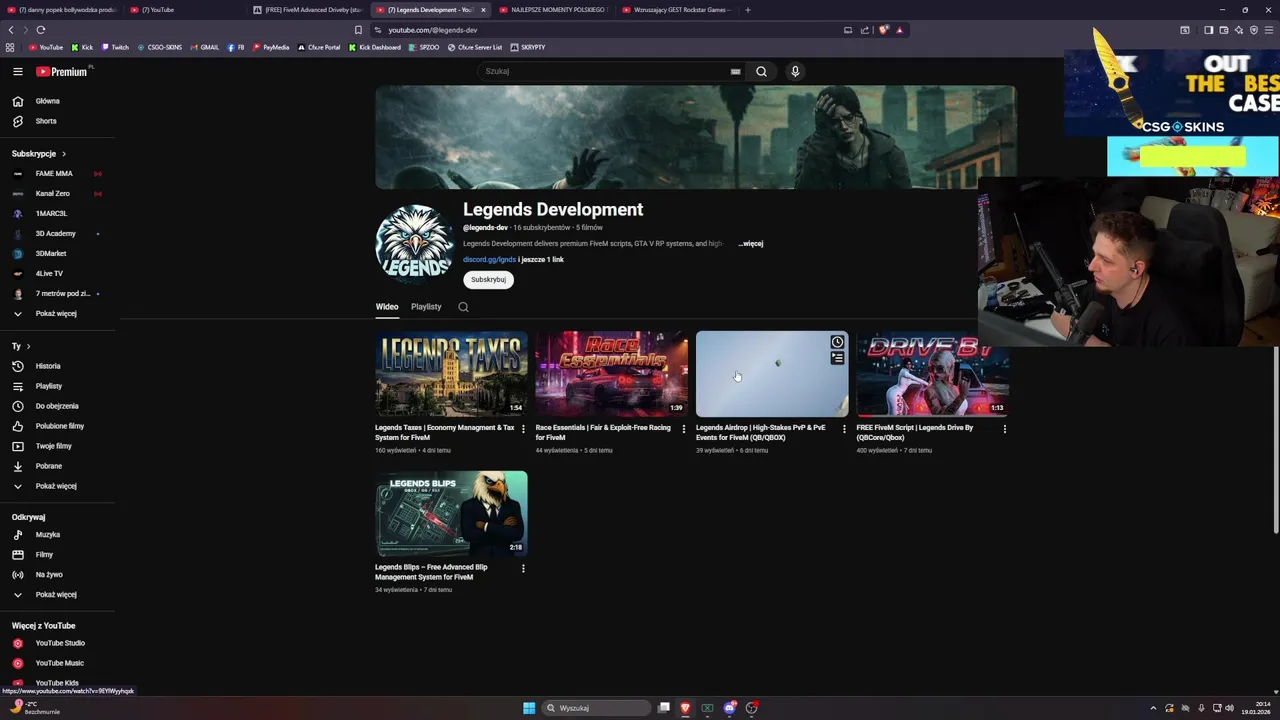
Task: Switch to FiveM Advanced Driveby browser tab
Action: [306, 10]
